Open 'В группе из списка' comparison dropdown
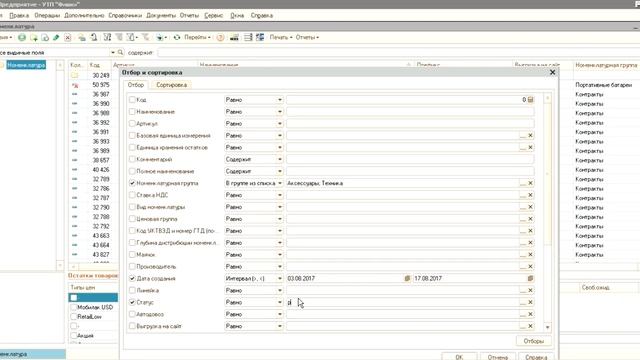 pyautogui.click(x=280, y=183)
